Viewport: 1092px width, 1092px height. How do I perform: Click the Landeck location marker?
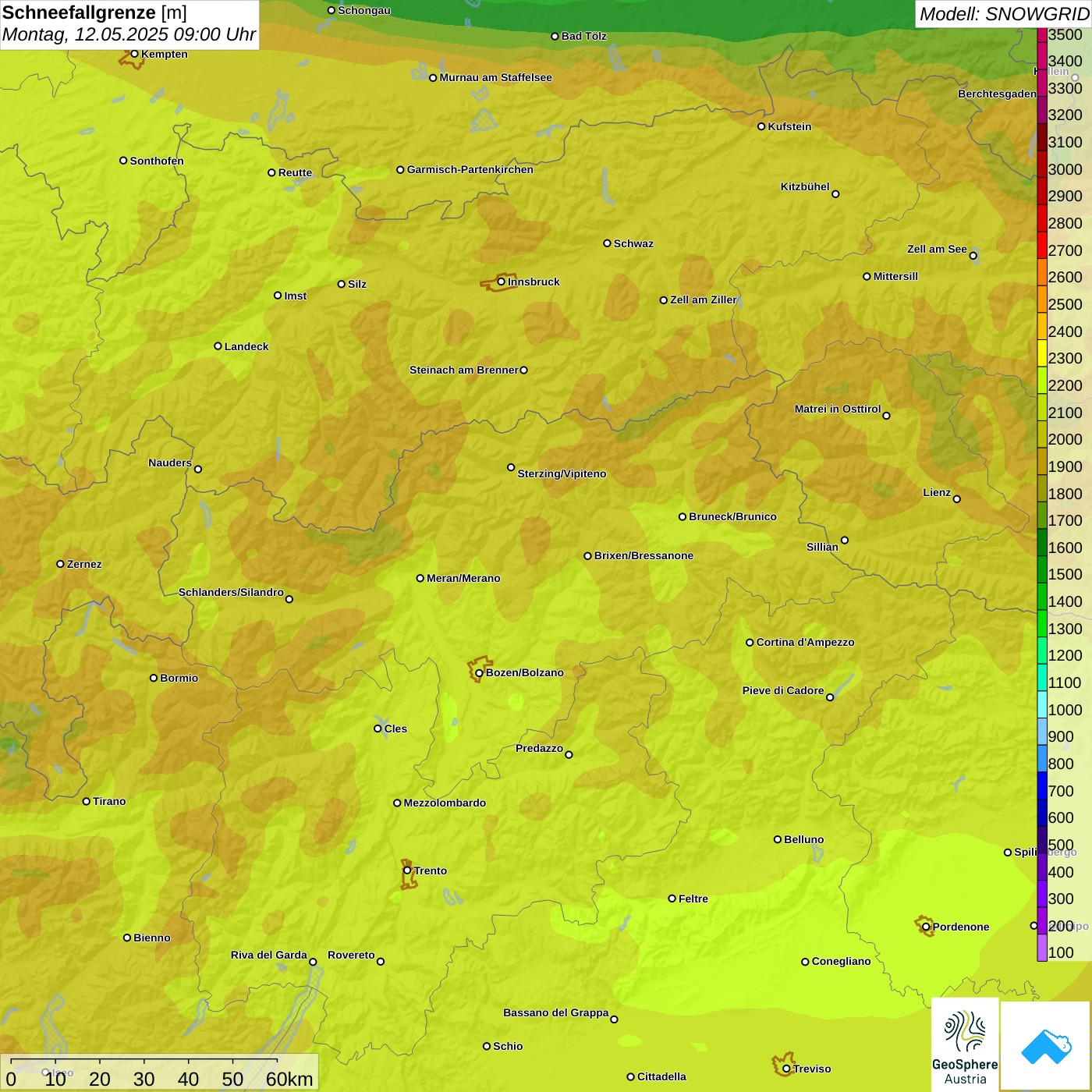(x=218, y=346)
